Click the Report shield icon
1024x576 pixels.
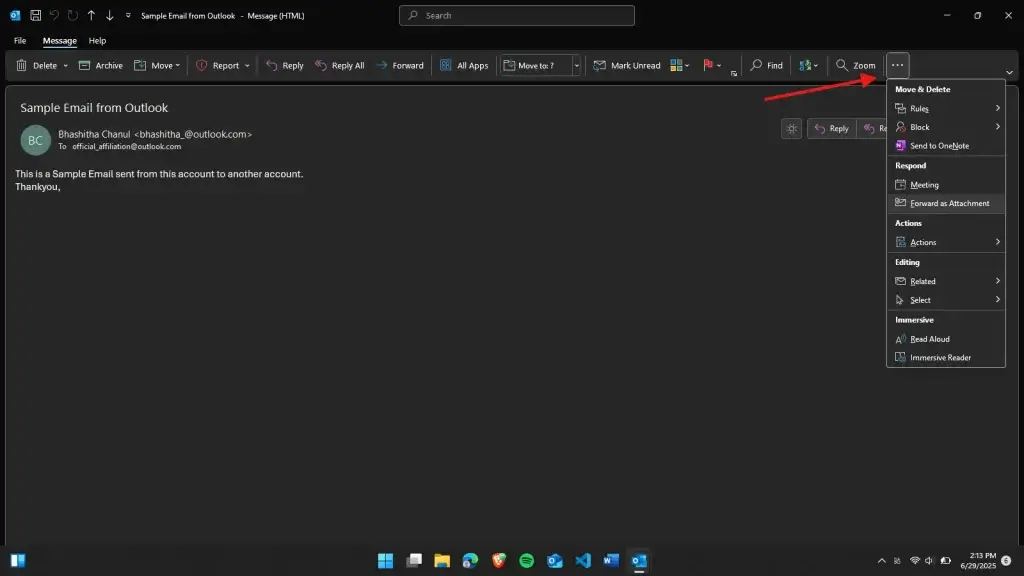click(x=202, y=65)
